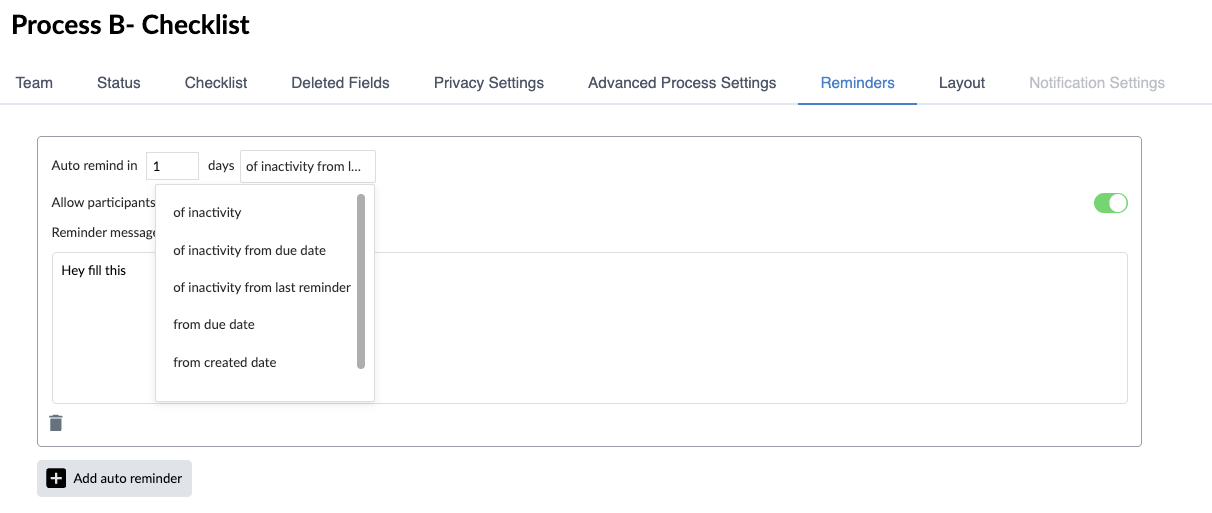Select 'of inactivity' option
The image size is (1212, 513).
tap(207, 212)
